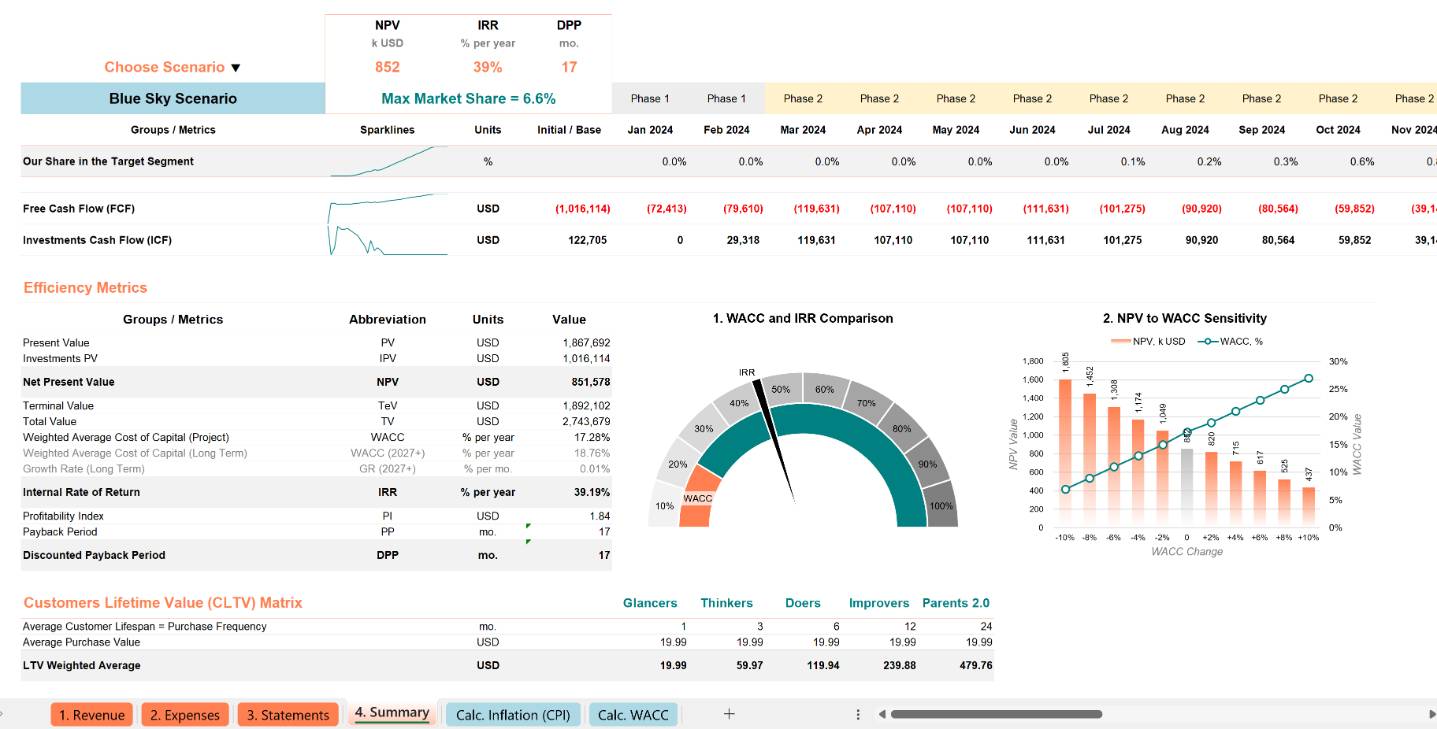Select the Jan 2024 column header
Screen dimensions: 1437x729
(650, 130)
